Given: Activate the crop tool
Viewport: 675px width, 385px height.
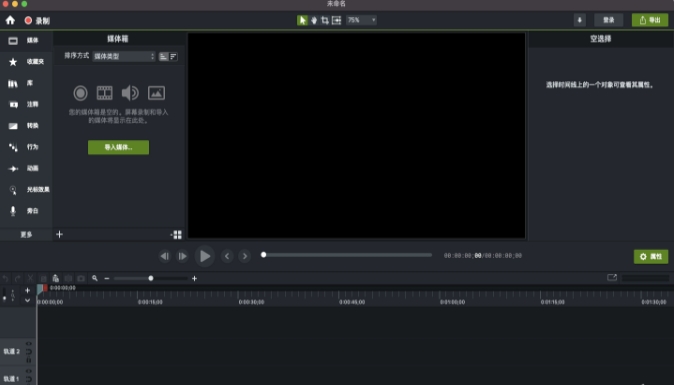Looking at the screenshot, I should [x=325, y=20].
